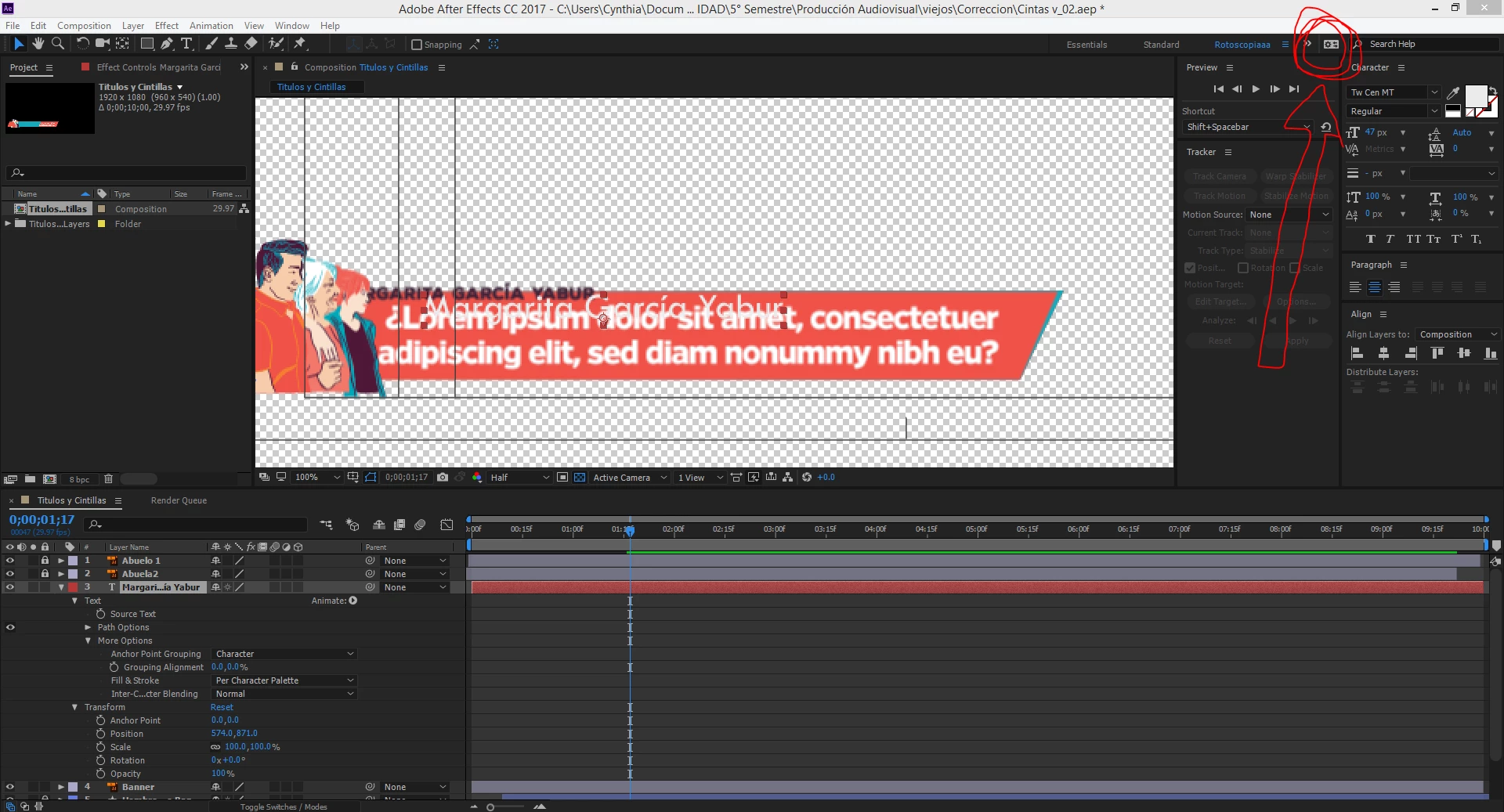Click the Transform Reset link
Viewport: 1504px width, 812px height.
[222, 707]
